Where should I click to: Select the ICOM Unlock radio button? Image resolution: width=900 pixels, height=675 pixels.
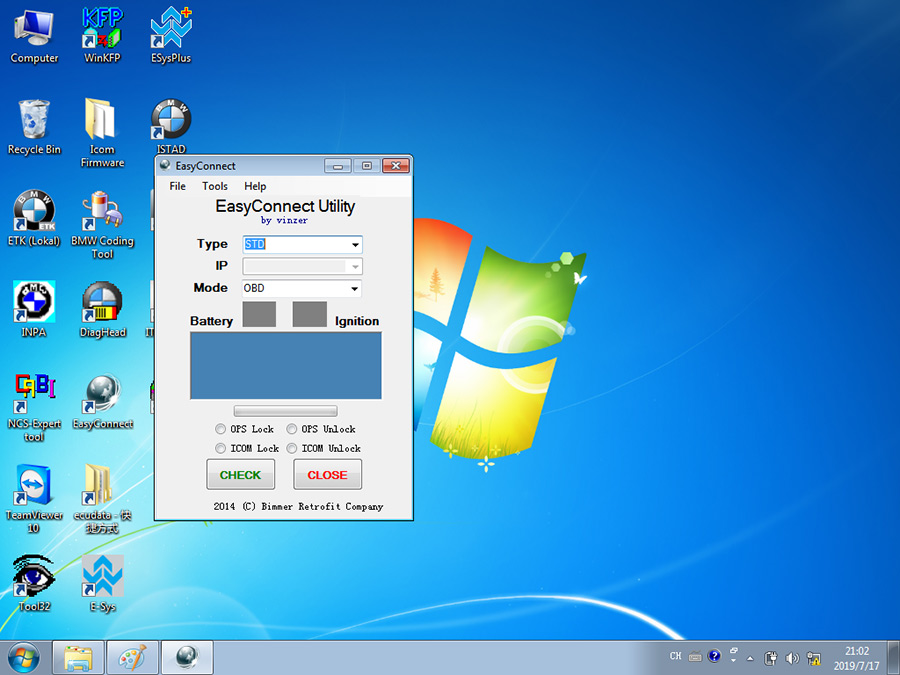pyautogui.click(x=292, y=448)
